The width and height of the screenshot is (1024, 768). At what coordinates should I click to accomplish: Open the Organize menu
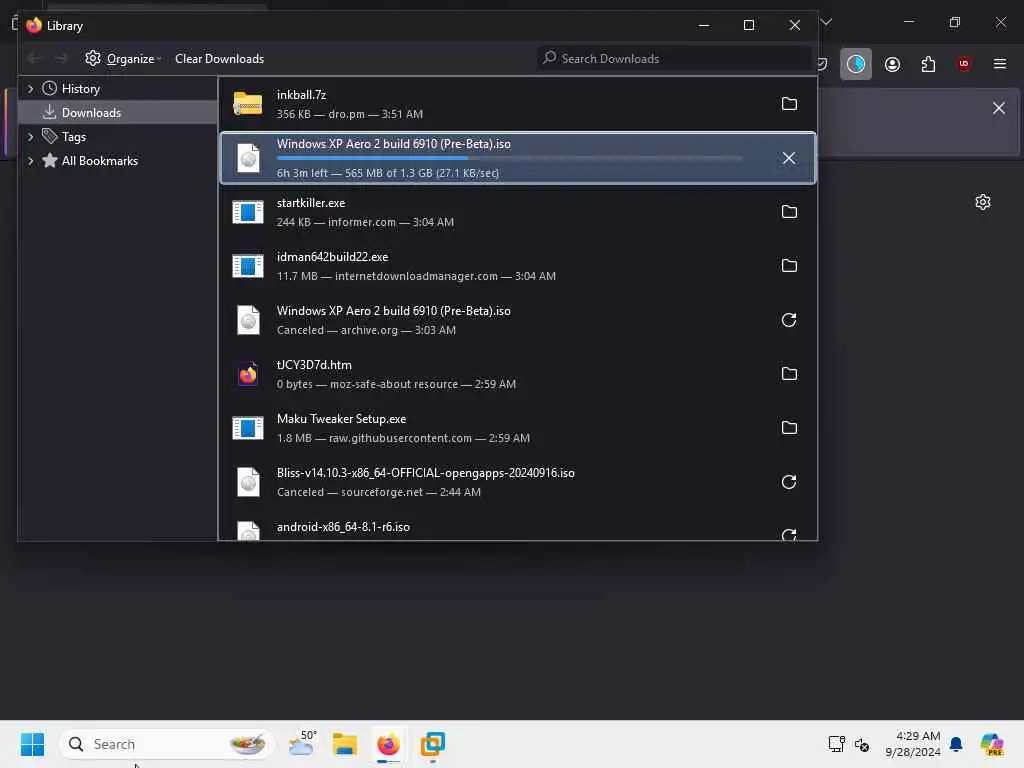click(123, 59)
